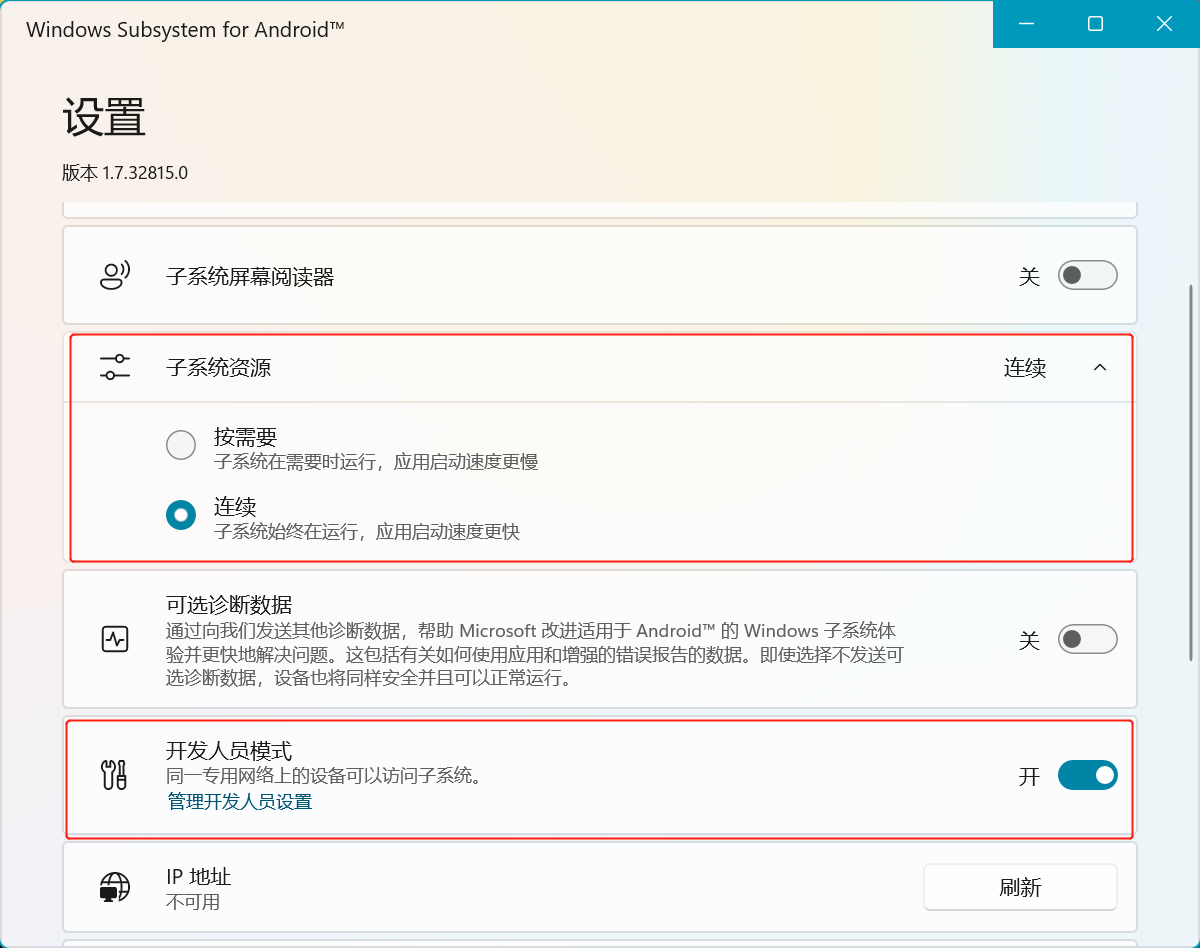Turn off the 开发人员模式 switch

point(1087,775)
